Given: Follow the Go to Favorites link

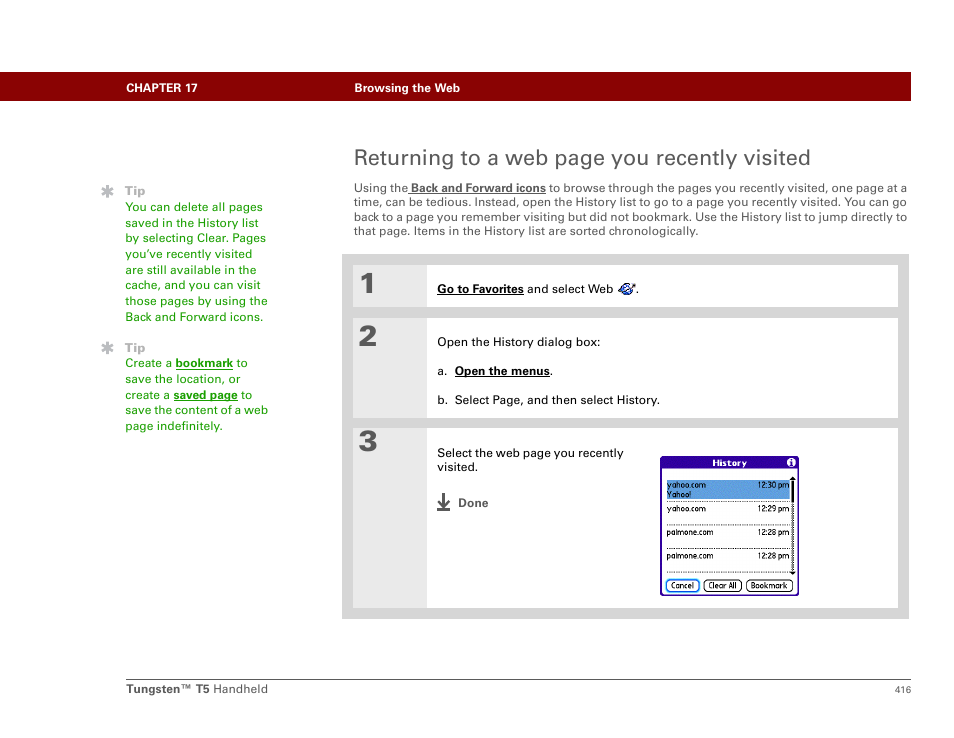Looking at the screenshot, I should (480, 289).
